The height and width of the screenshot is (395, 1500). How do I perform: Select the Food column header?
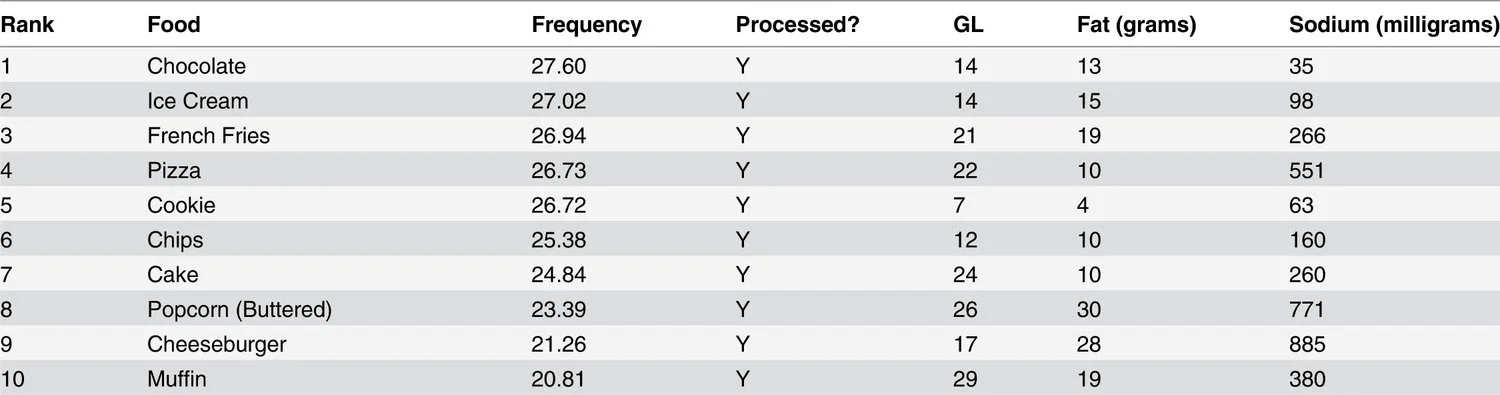coord(173,25)
